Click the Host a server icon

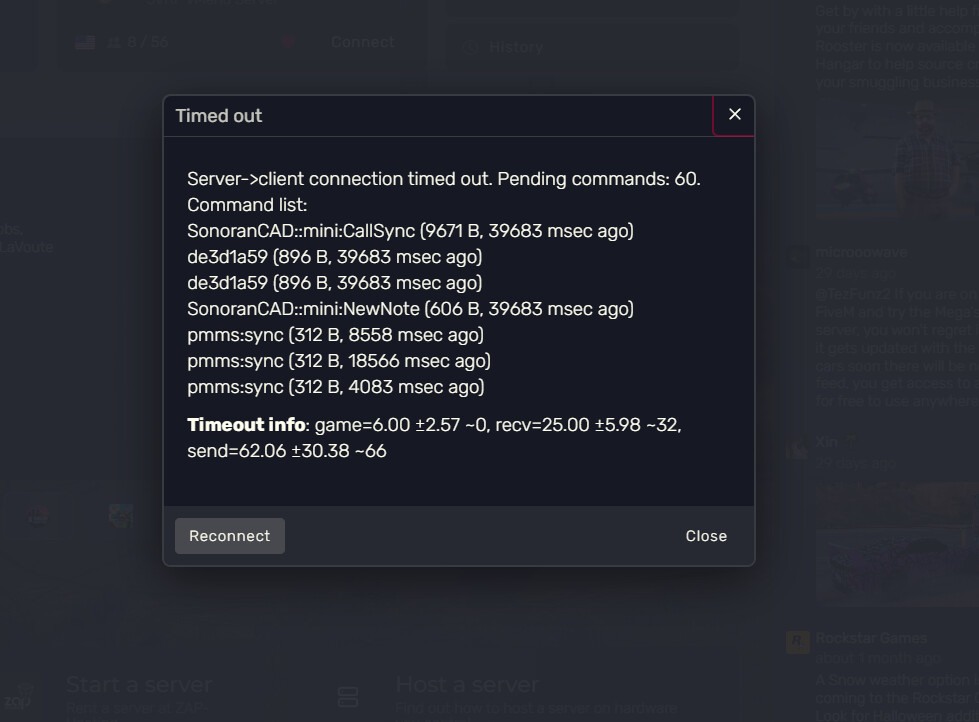pos(348,696)
